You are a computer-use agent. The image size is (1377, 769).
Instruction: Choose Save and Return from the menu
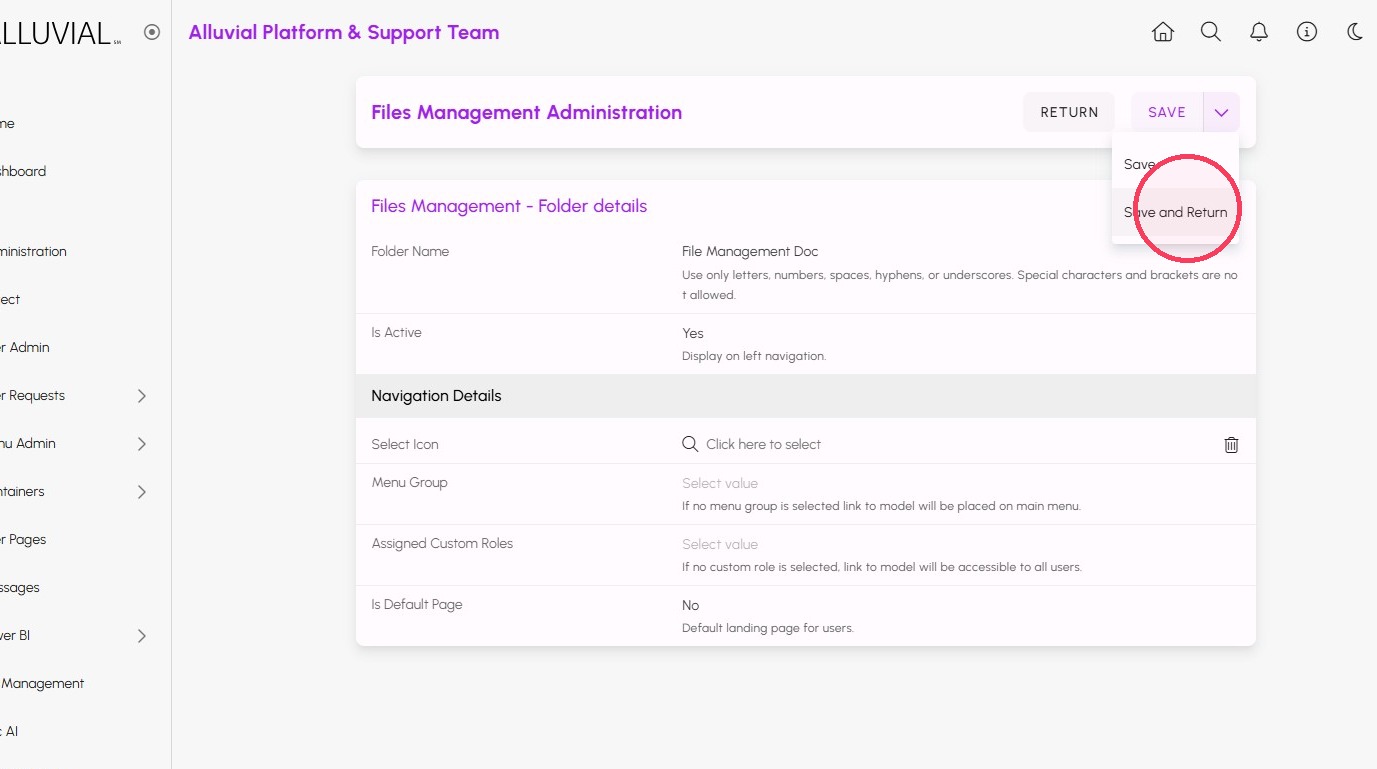(1175, 212)
